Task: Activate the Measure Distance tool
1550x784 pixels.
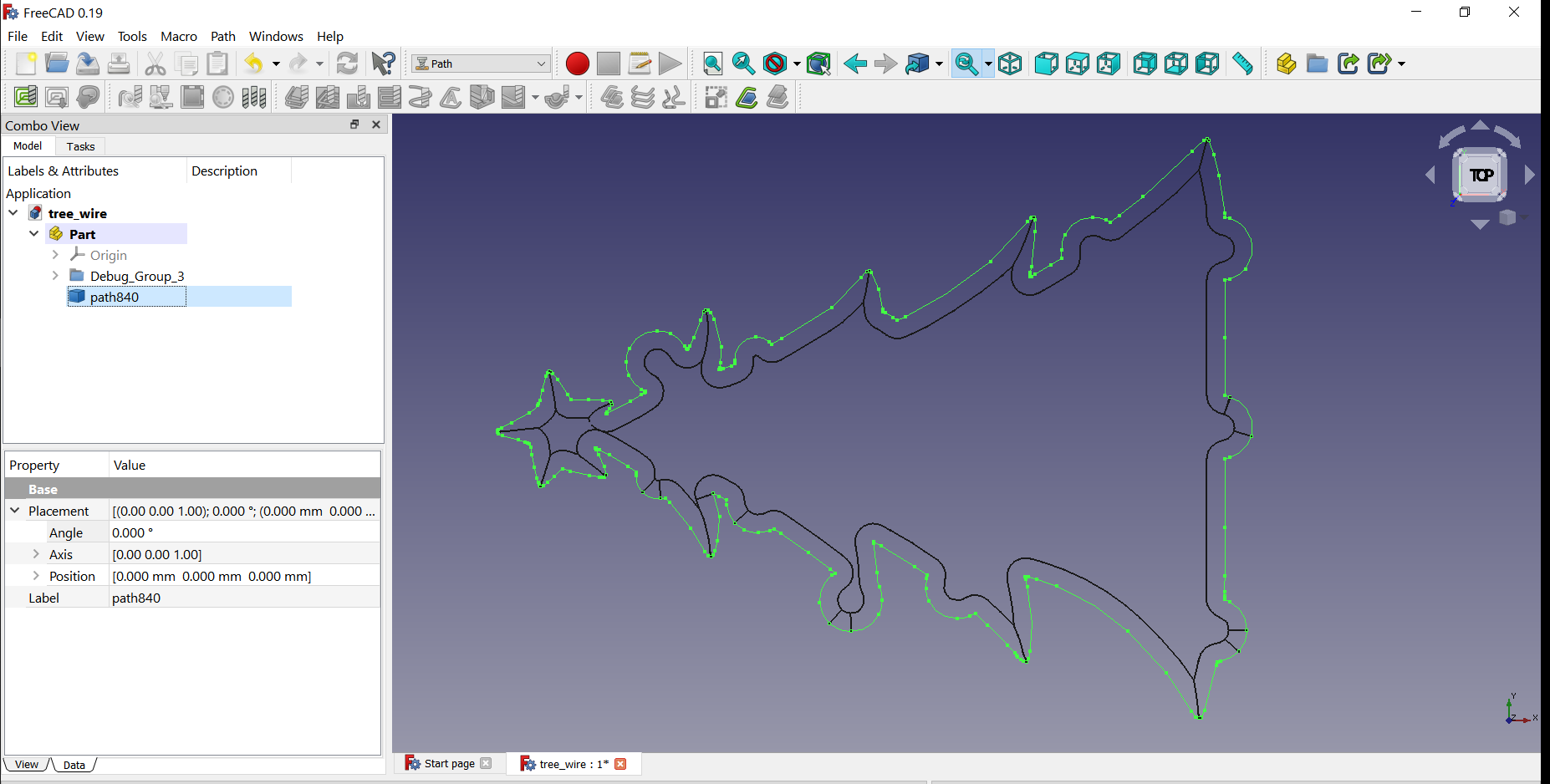Action: pyautogui.click(x=1242, y=63)
